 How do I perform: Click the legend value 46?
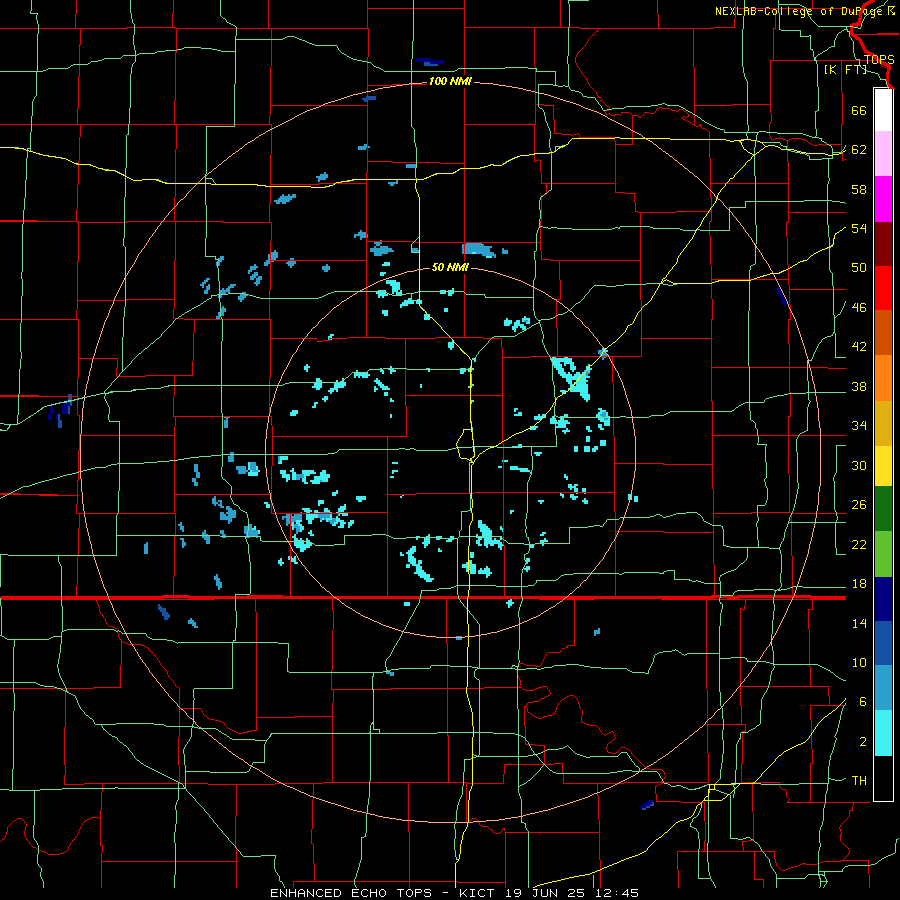(859, 308)
